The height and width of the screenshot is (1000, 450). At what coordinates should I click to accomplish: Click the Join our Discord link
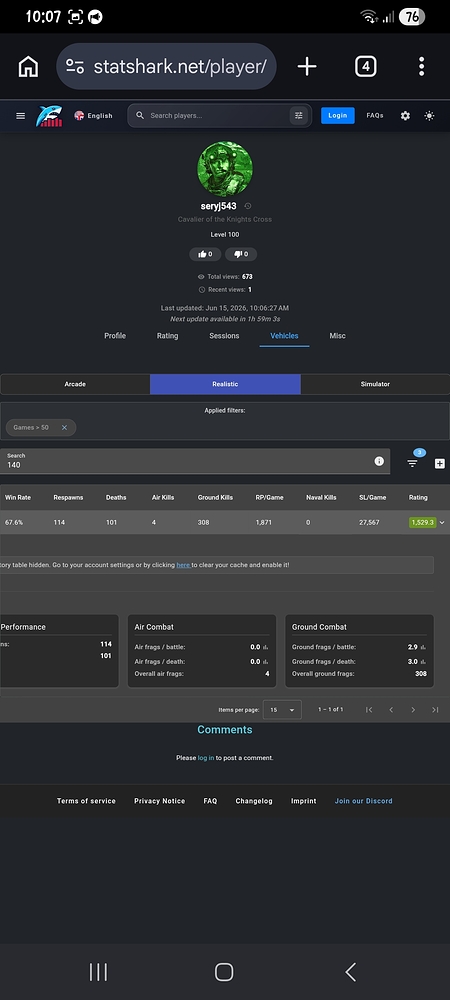[364, 801]
